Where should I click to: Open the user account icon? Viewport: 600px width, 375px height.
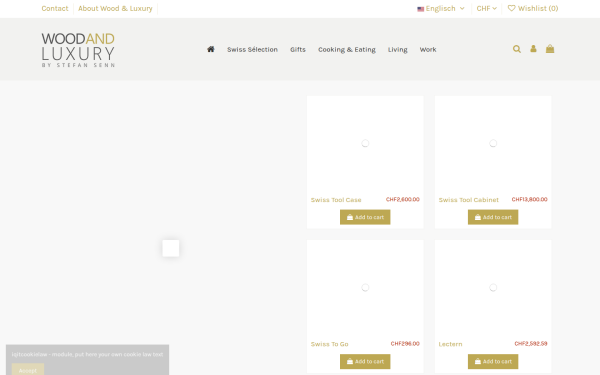click(533, 49)
